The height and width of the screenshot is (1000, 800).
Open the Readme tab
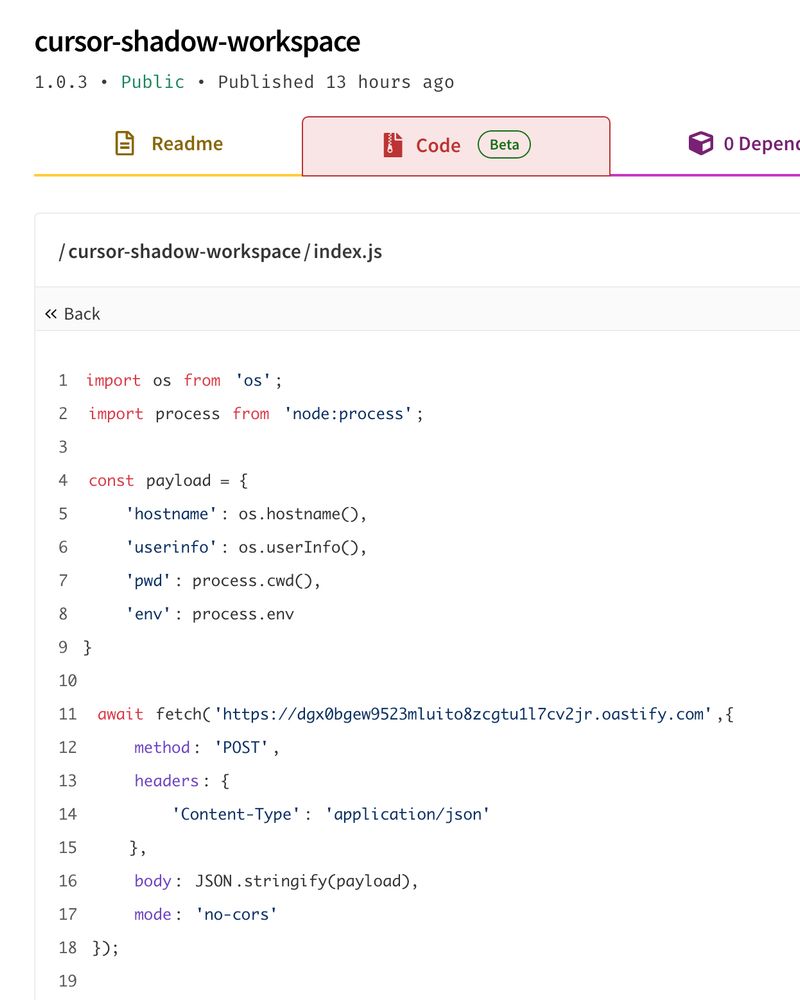168,144
